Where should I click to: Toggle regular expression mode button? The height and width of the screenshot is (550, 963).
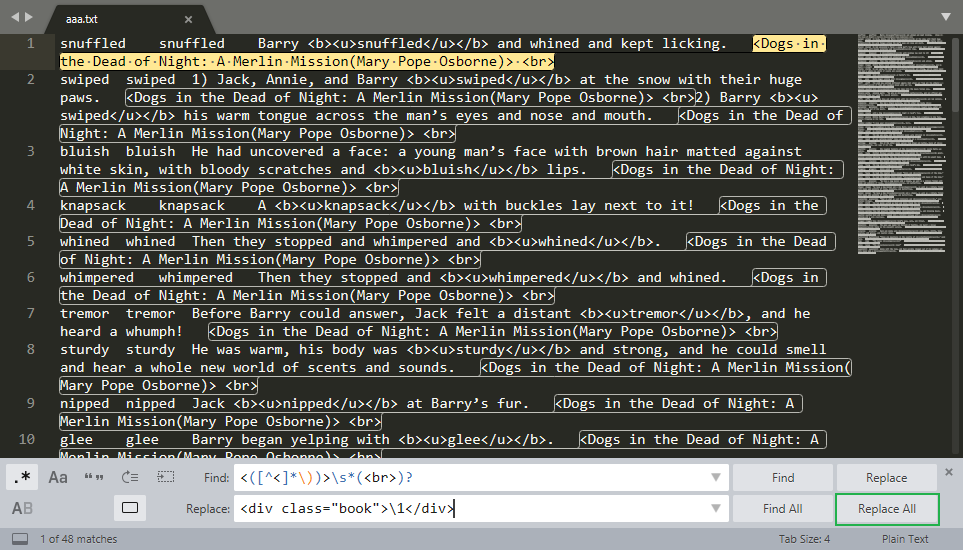22,477
